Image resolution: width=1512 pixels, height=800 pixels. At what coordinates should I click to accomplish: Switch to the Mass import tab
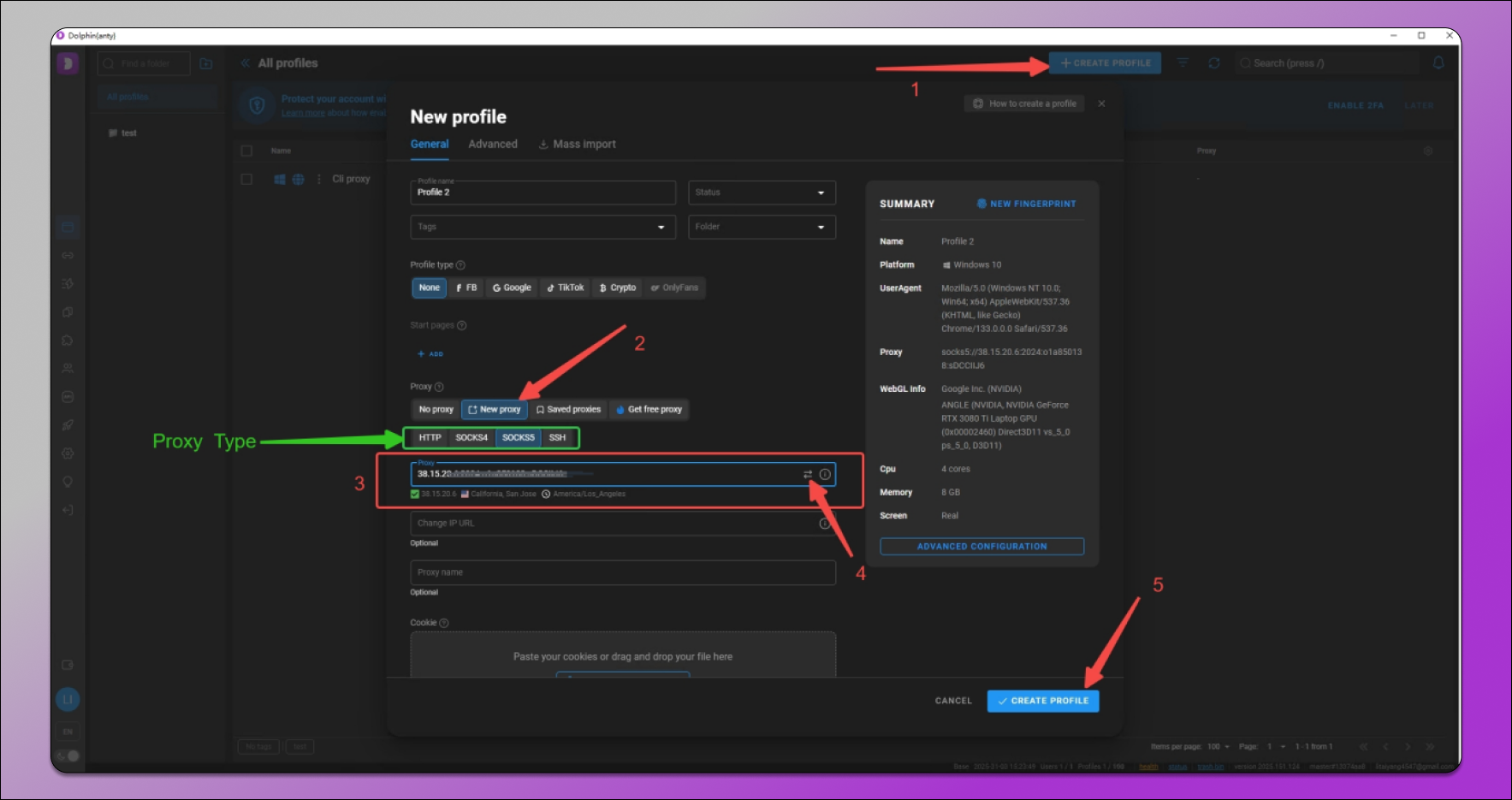(x=577, y=144)
